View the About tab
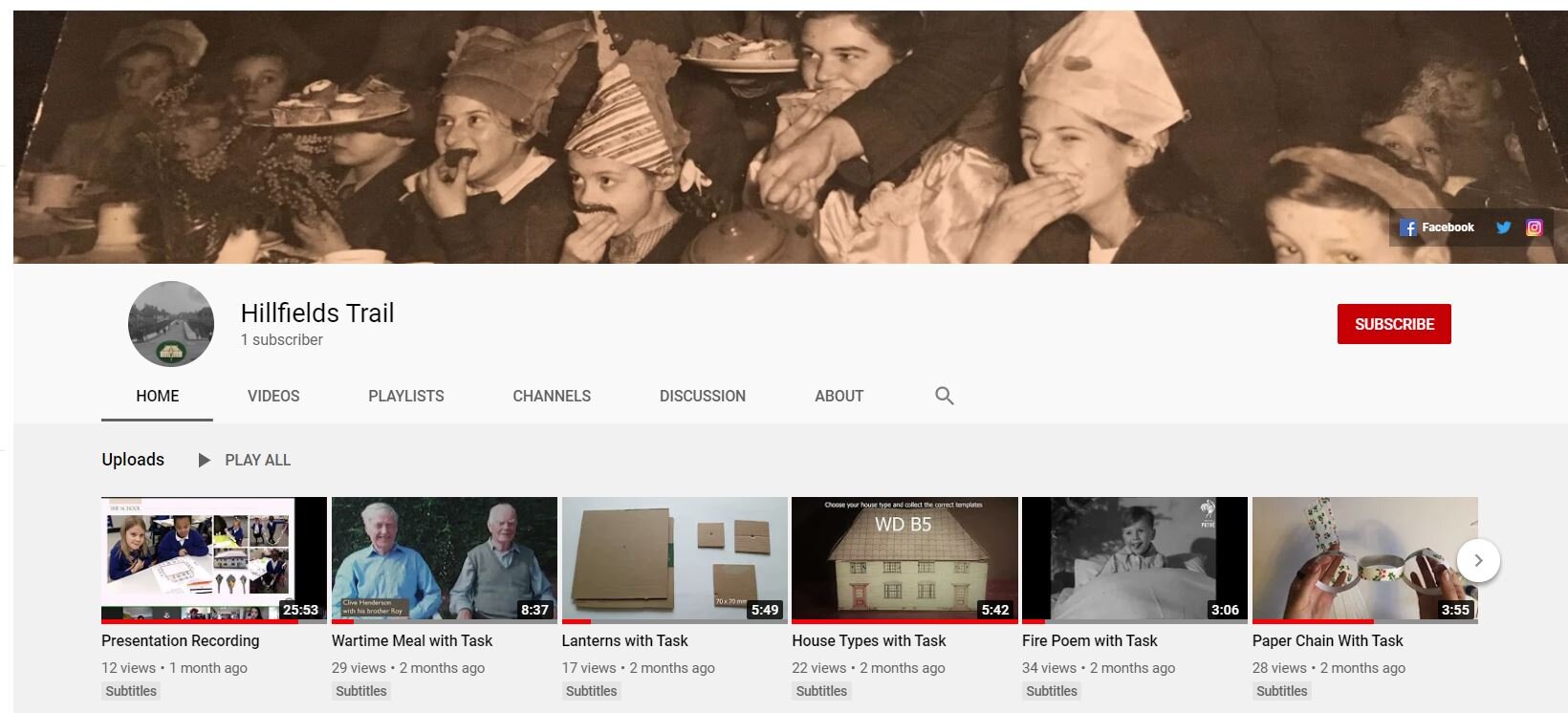 point(839,396)
